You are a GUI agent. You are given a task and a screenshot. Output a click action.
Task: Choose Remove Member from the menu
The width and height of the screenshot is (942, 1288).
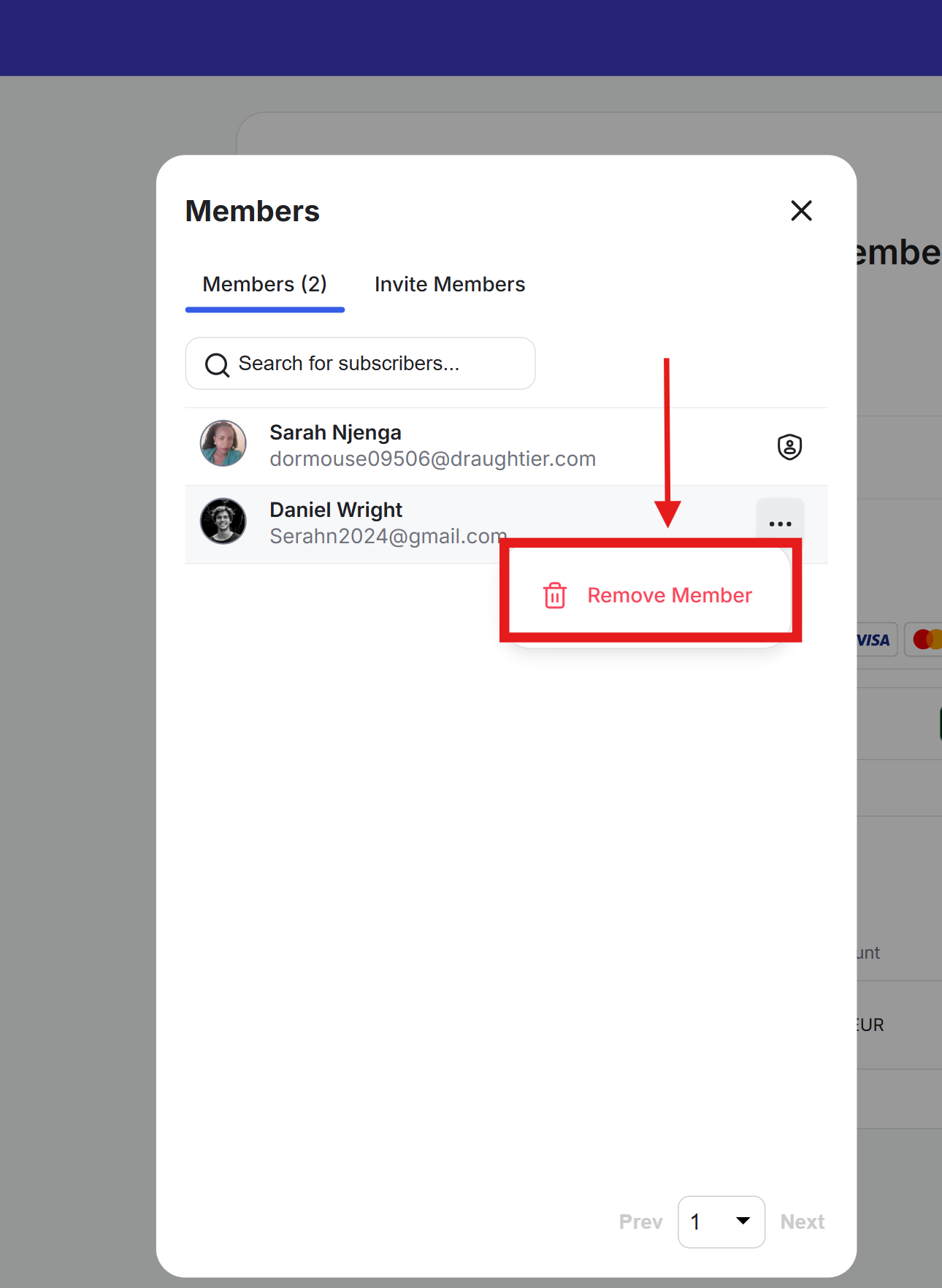pos(669,596)
